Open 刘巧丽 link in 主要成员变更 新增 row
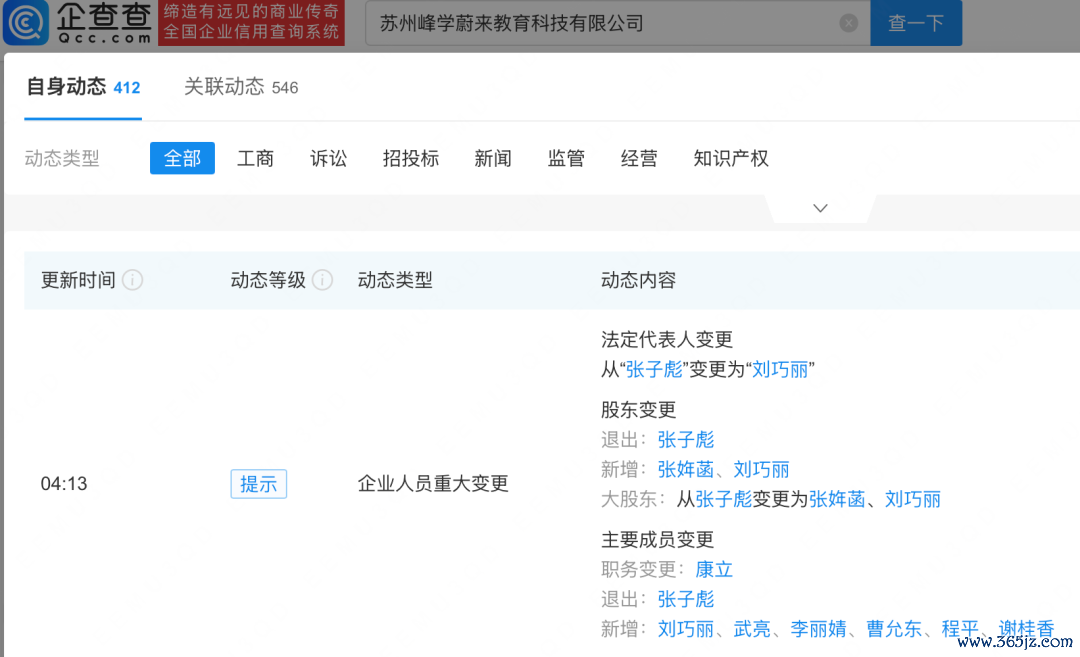Screen dimensions: 1080x657 point(686,629)
